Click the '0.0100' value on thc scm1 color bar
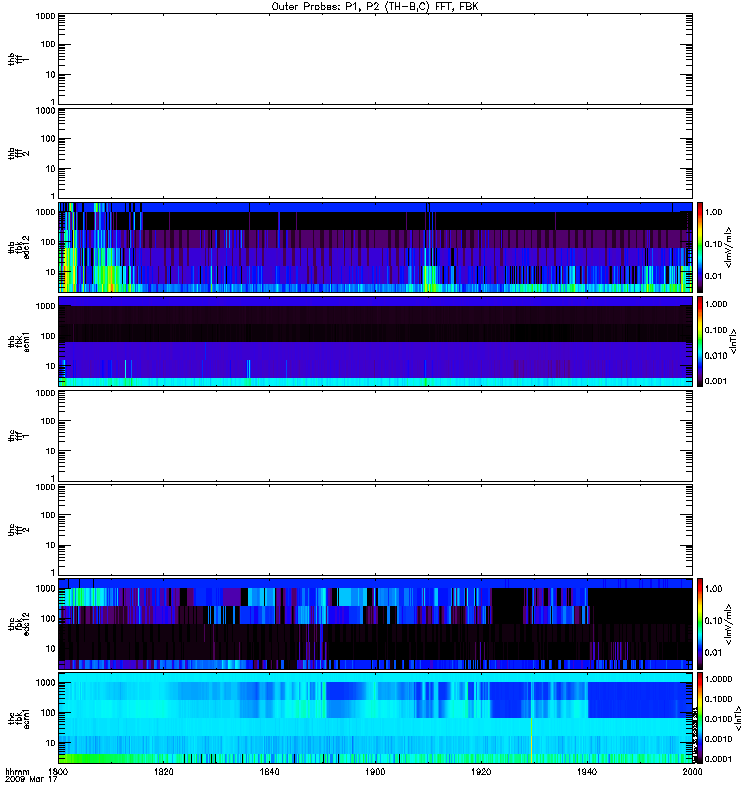Screen dimensions: 750x800 click(x=718, y=719)
